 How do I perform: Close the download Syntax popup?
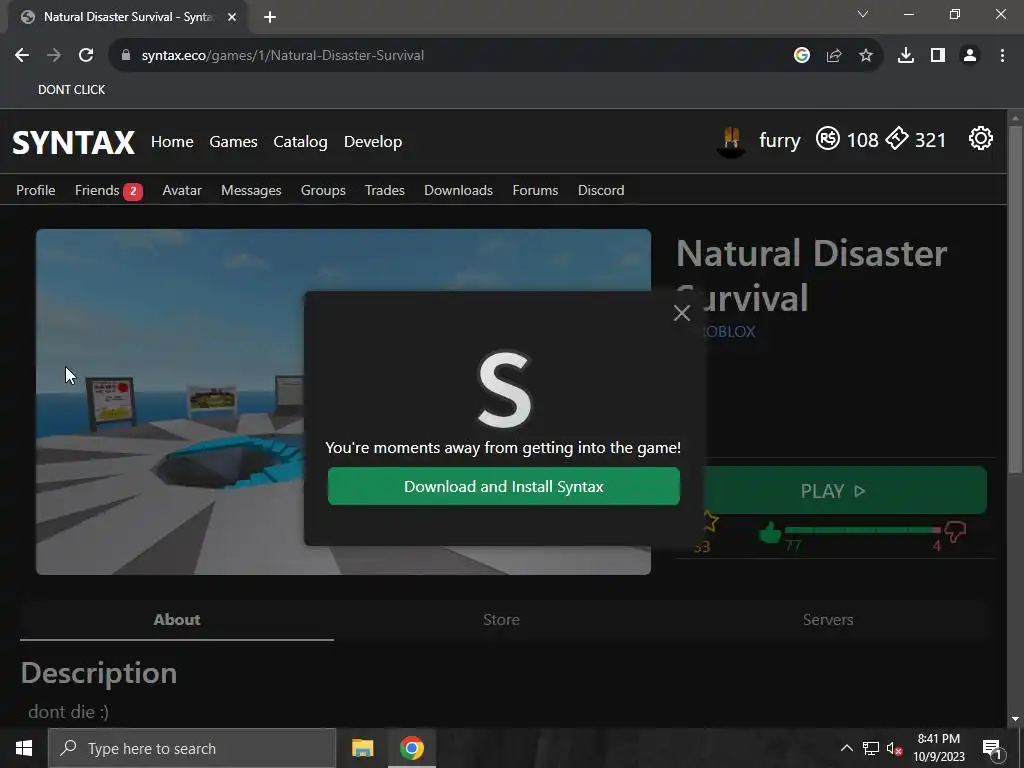click(x=682, y=313)
